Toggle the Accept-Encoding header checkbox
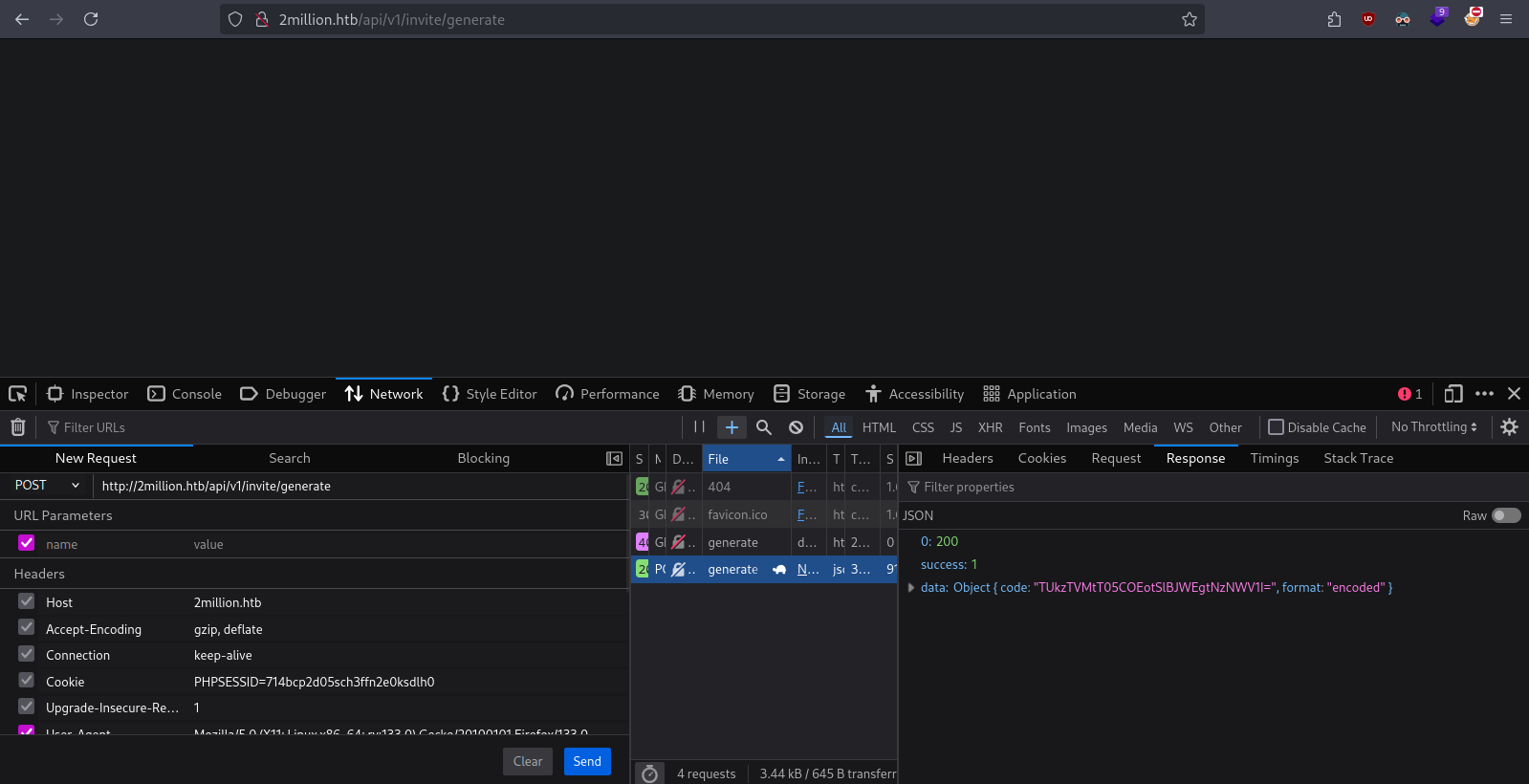Viewport: 1529px width, 784px height. click(27, 628)
